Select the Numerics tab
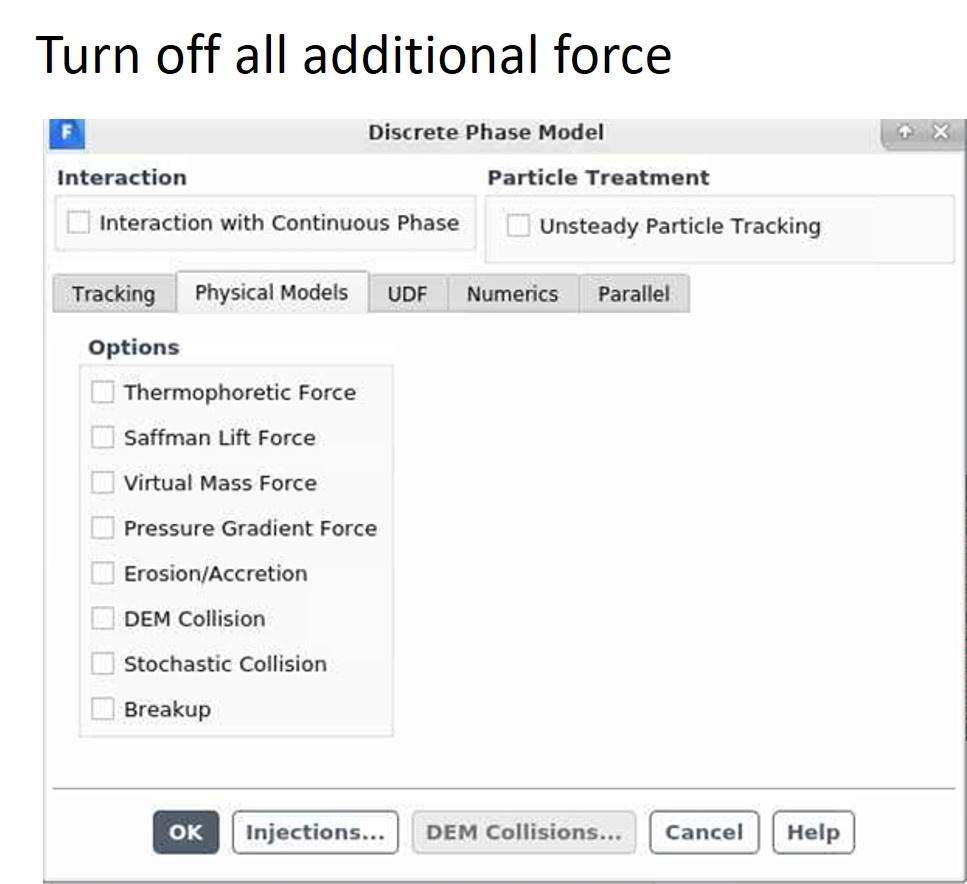 [512, 294]
